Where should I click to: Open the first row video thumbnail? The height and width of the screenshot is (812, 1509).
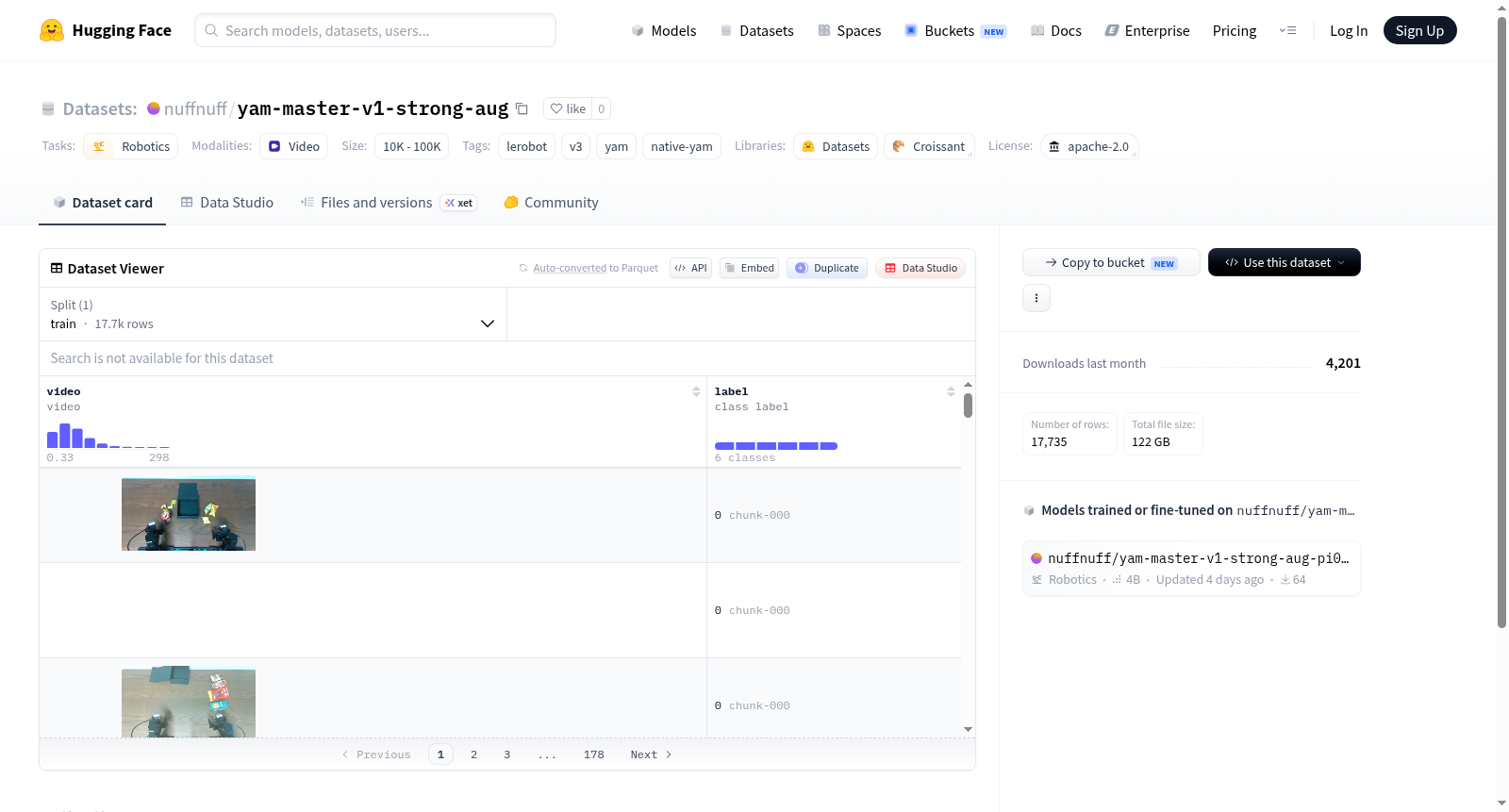(189, 514)
